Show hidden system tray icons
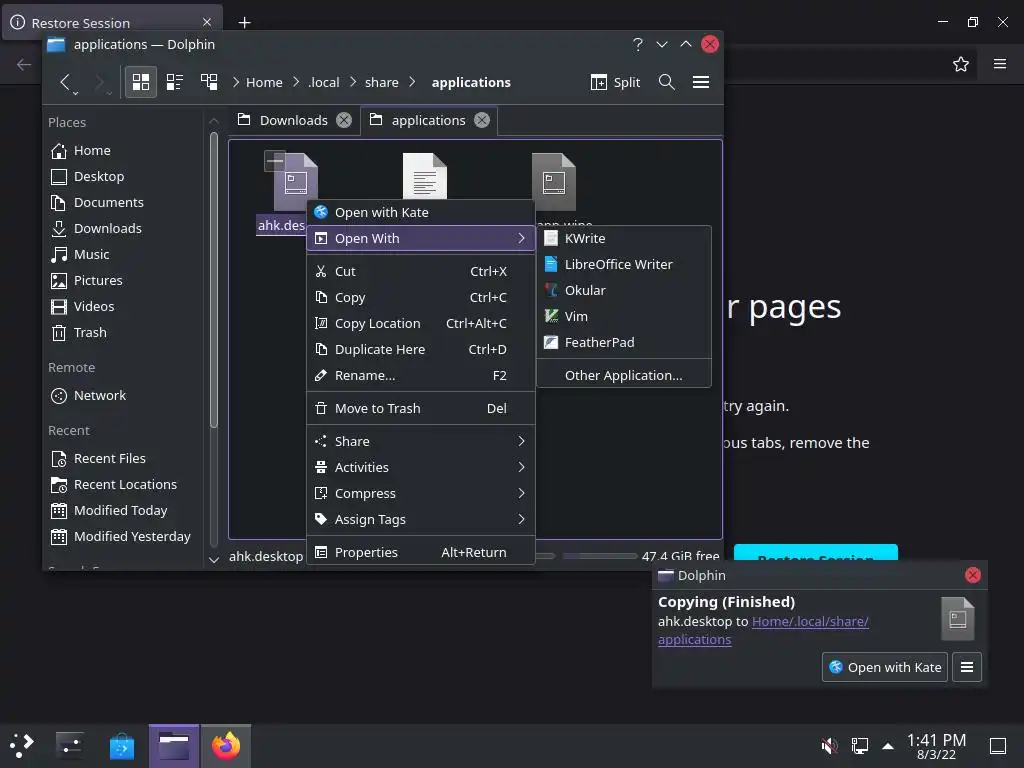Viewport: 1024px width, 768px height. [x=888, y=746]
